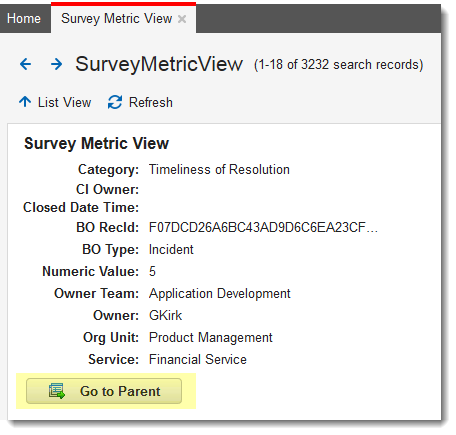Click Org Unit value Product Management
This screenshot has width=456, height=435.
(x=211, y=338)
